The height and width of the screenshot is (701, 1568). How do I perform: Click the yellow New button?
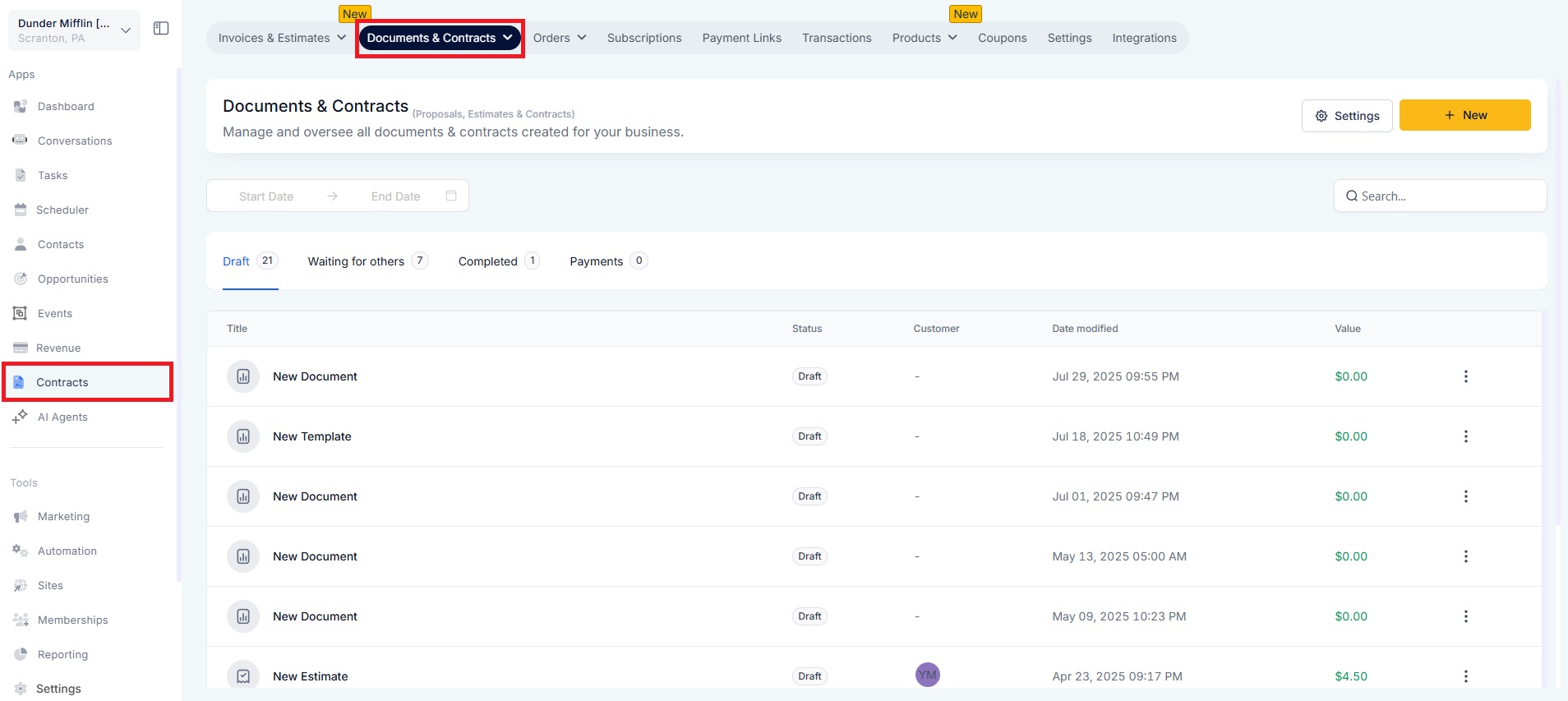point(1464,115)
